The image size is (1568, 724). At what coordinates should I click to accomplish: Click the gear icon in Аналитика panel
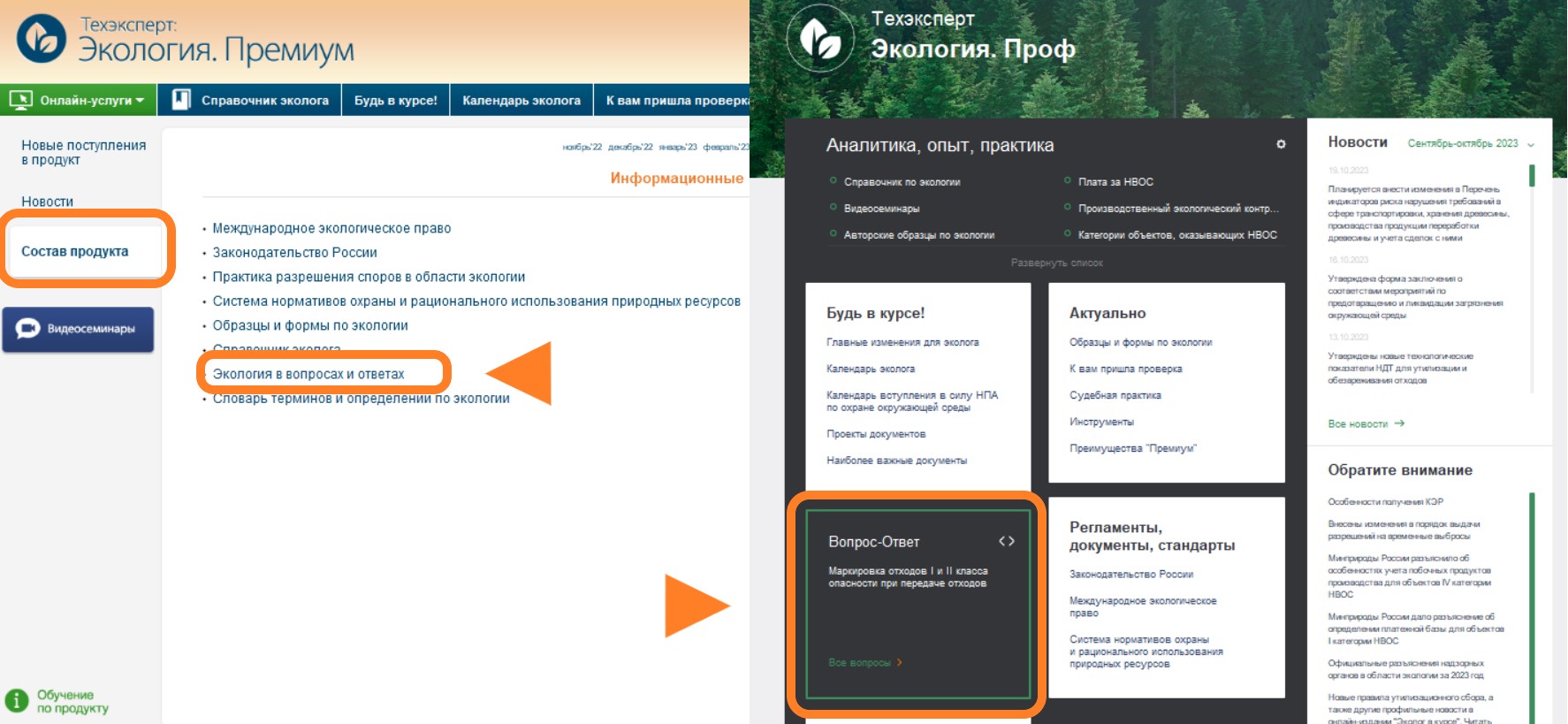[1281, 144]
